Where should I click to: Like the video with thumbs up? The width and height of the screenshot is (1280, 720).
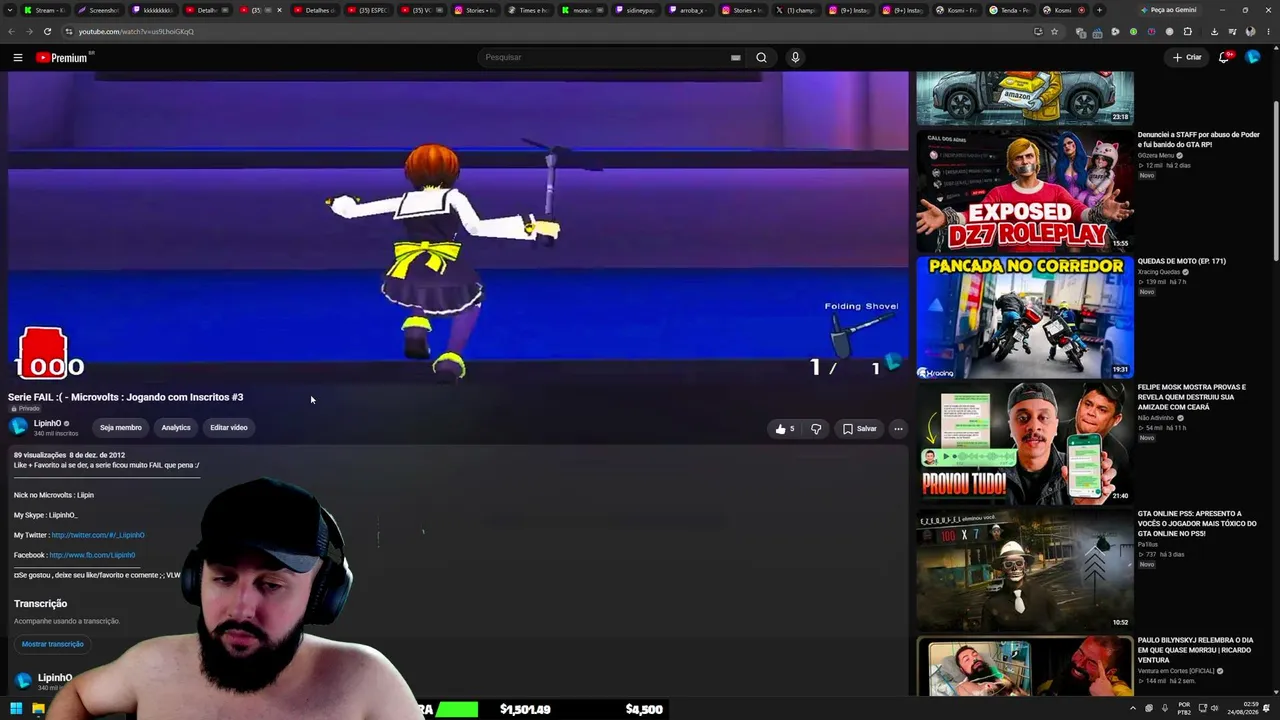pos(785,429)
